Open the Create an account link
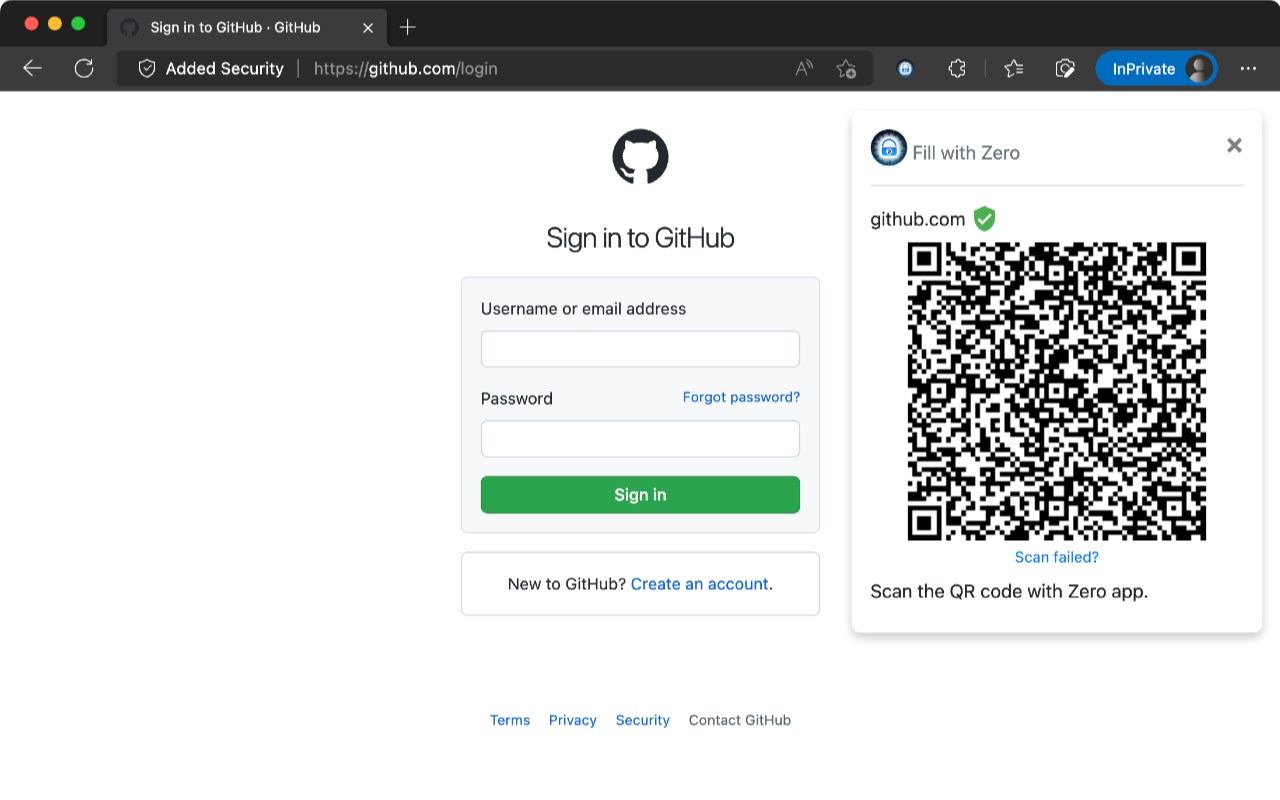The width and height of the screenshot is (1280, 800). (x=699, y=584)
